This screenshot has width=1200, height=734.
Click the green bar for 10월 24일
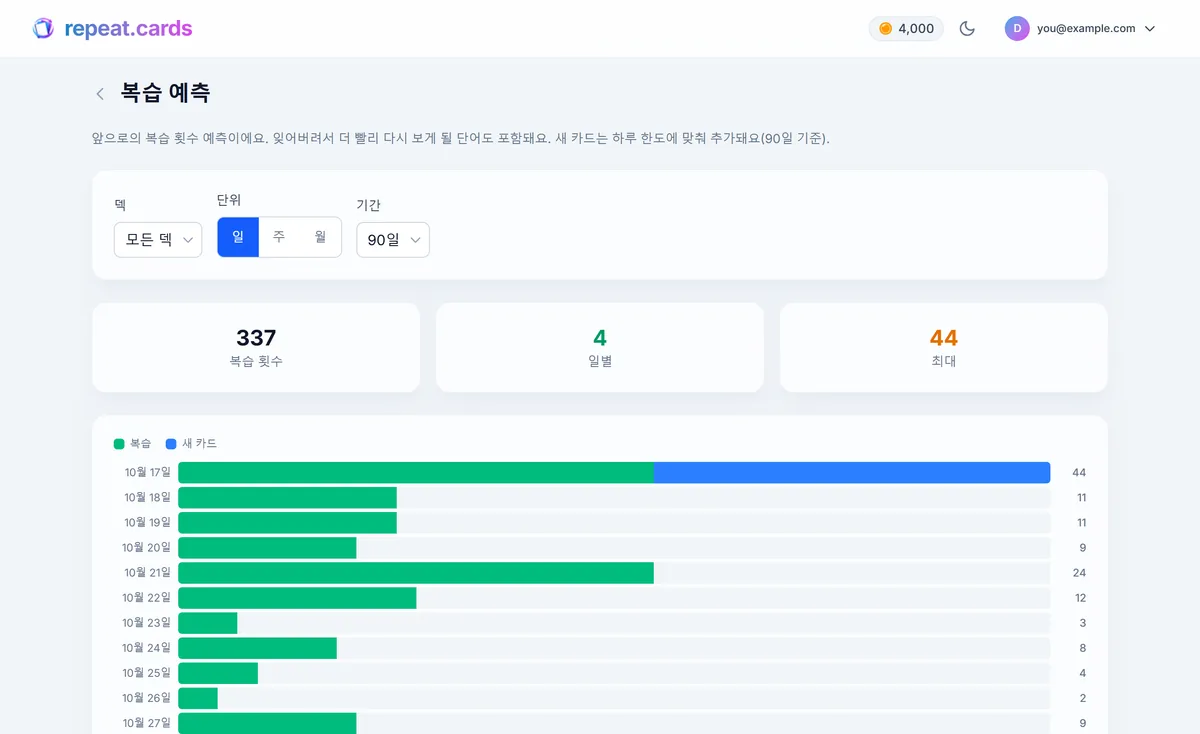257,648
